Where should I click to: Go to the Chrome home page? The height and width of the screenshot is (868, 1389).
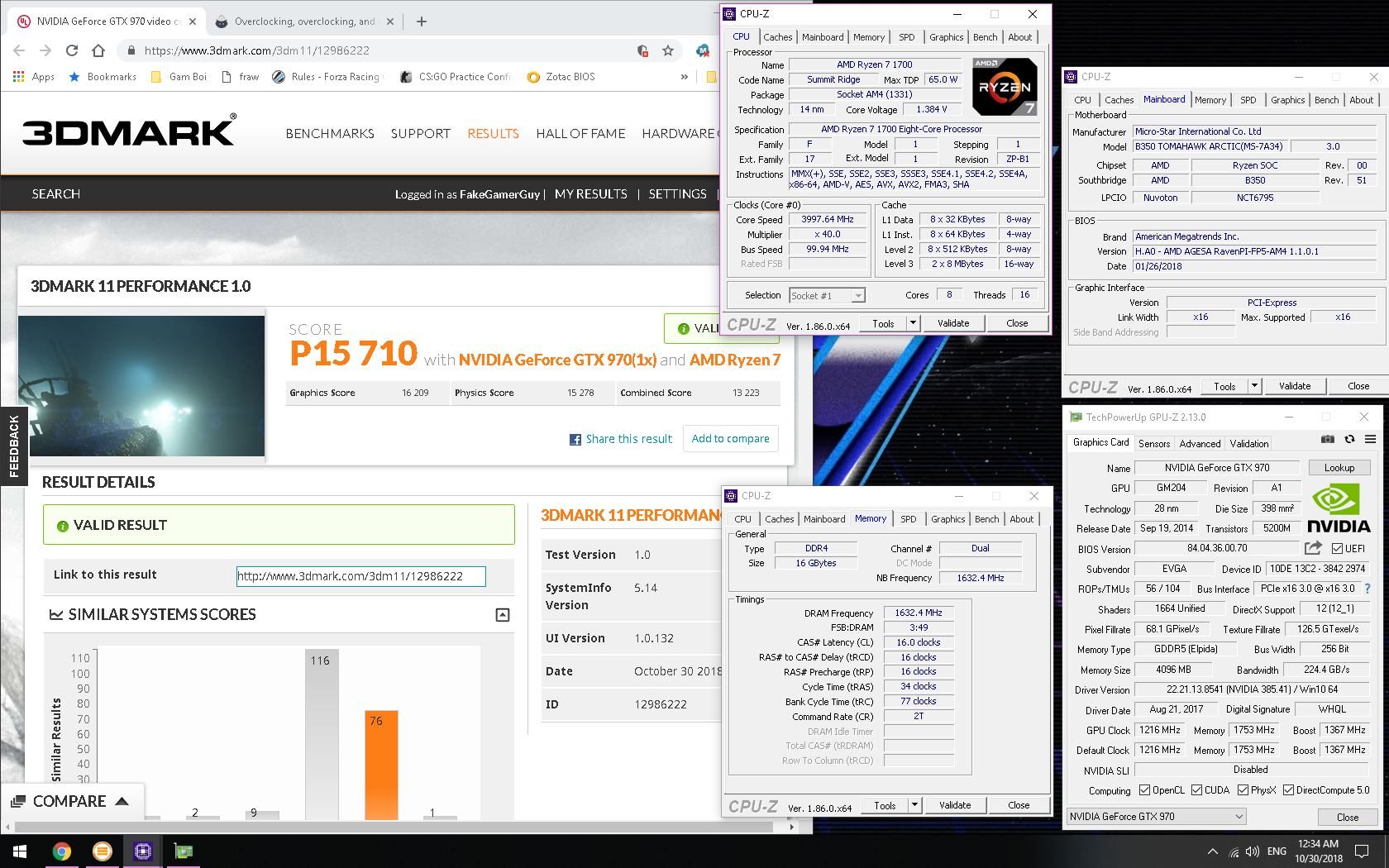point(98,50)
